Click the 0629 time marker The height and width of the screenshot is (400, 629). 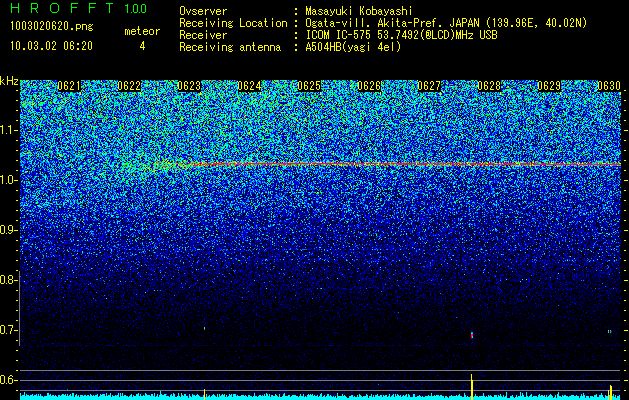[x=549, y=86]
